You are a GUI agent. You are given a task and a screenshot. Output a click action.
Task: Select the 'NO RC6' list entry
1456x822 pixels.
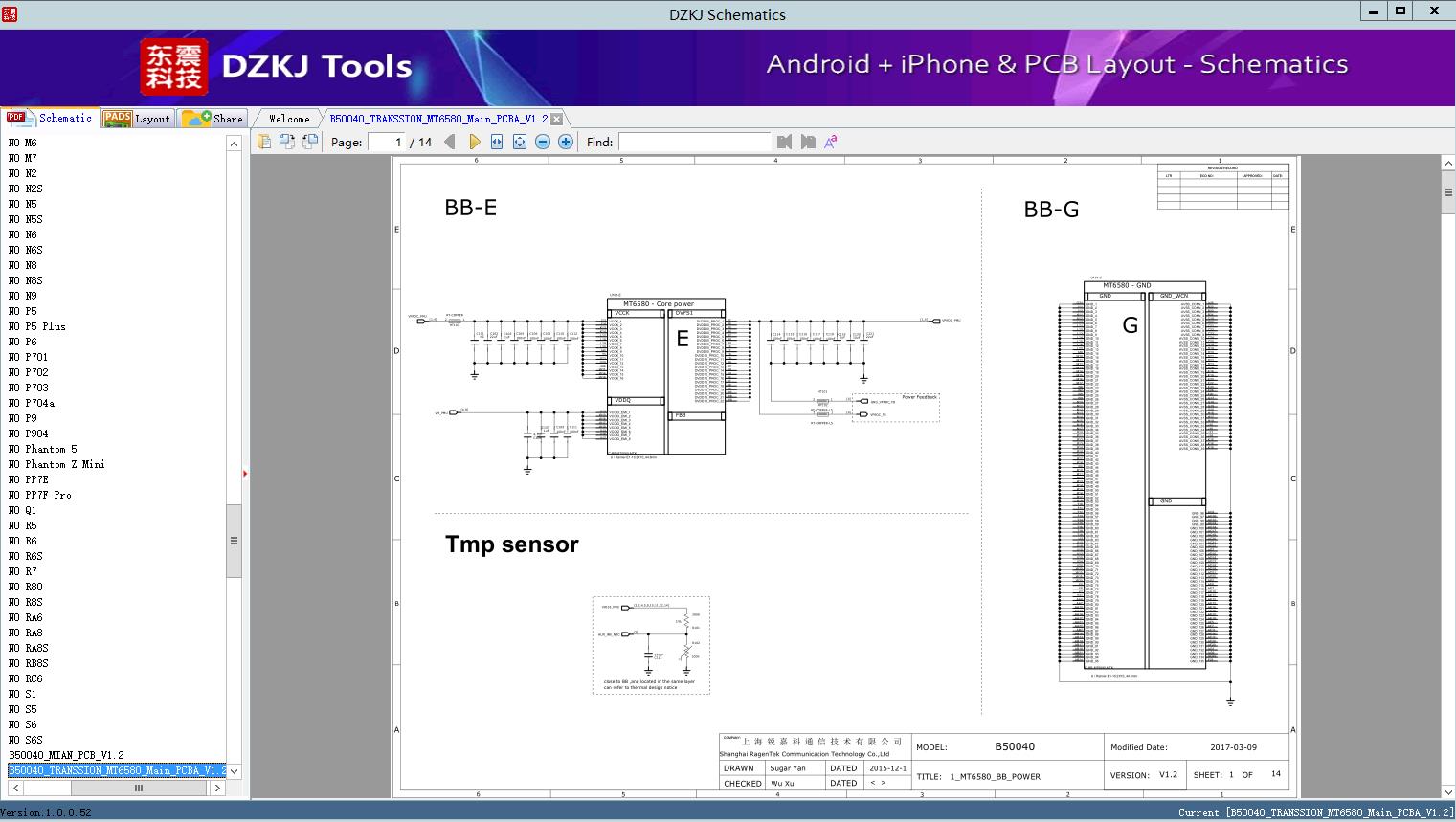point(26,678)
